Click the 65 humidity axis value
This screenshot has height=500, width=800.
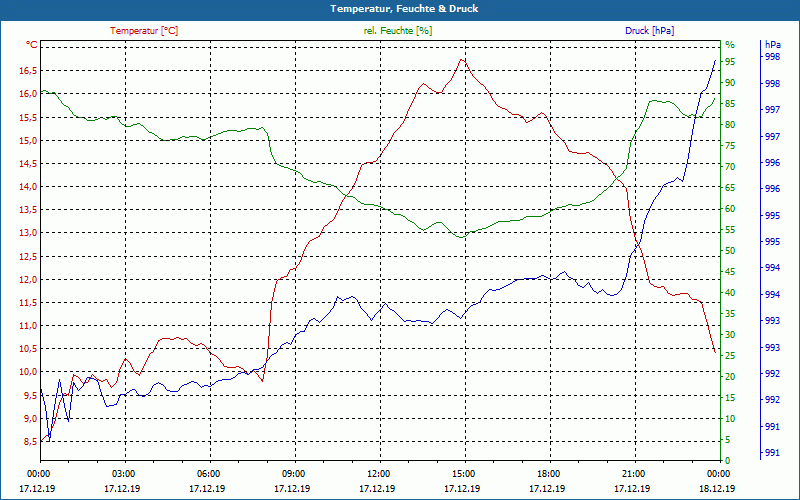[x=730, y=188]
